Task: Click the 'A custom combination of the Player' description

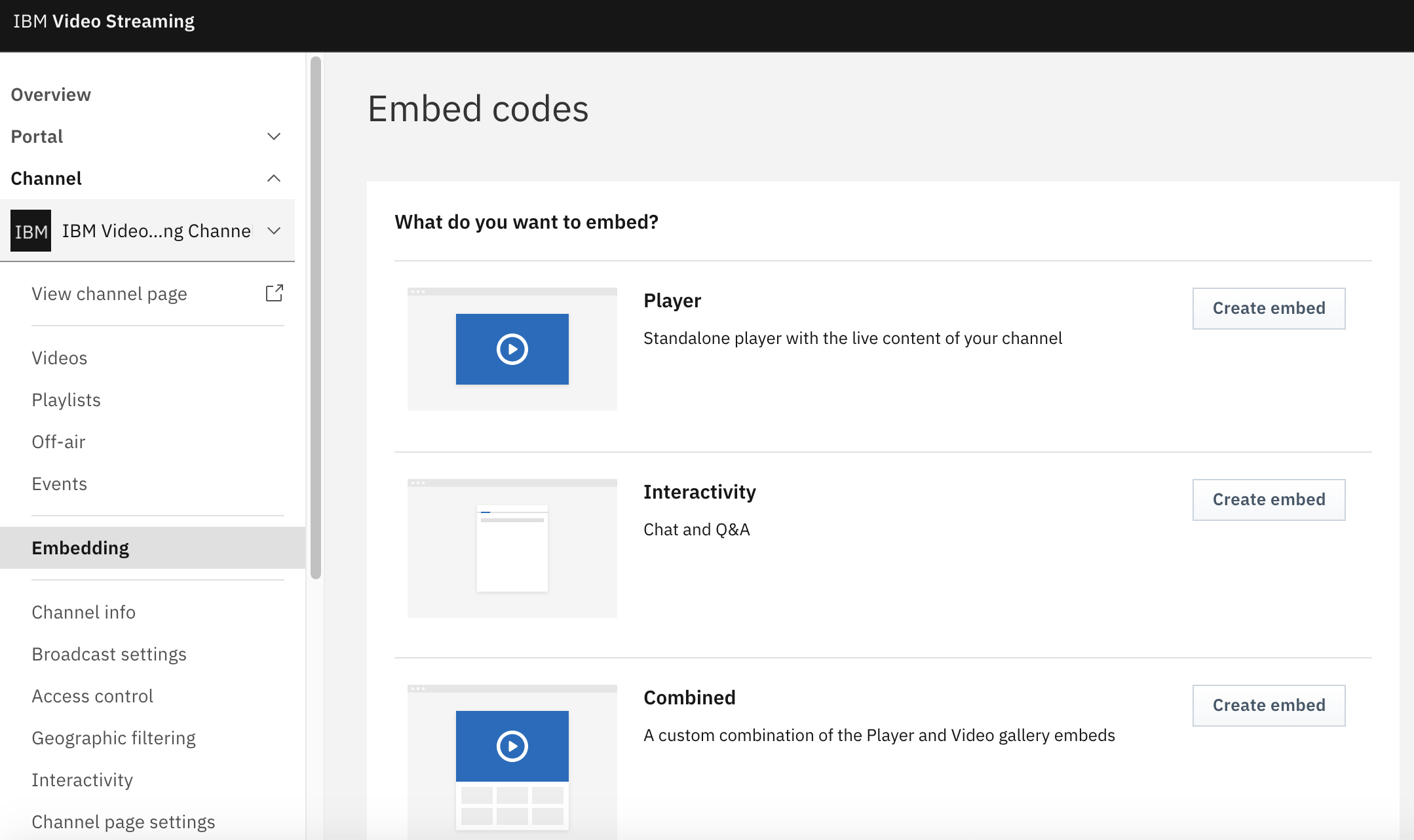Action: [x=879, y=735]
